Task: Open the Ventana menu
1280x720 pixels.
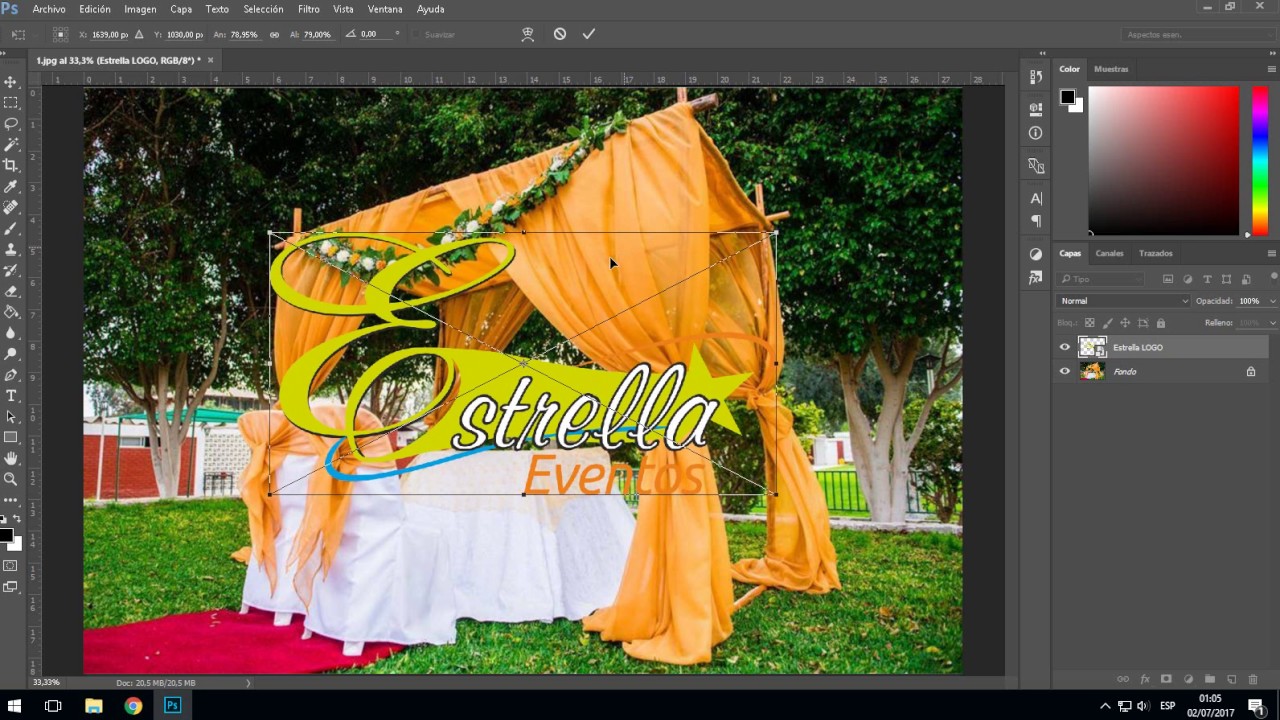Action: [385, 9]
